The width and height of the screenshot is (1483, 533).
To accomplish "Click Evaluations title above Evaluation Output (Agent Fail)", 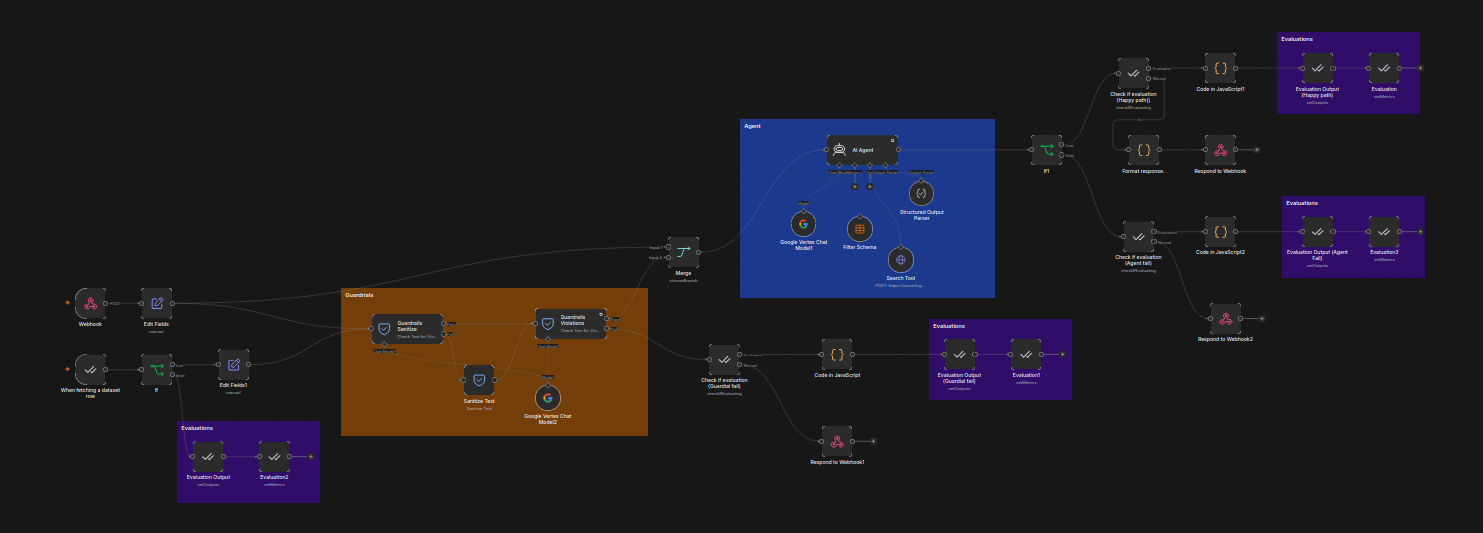I will [1302, 203].
